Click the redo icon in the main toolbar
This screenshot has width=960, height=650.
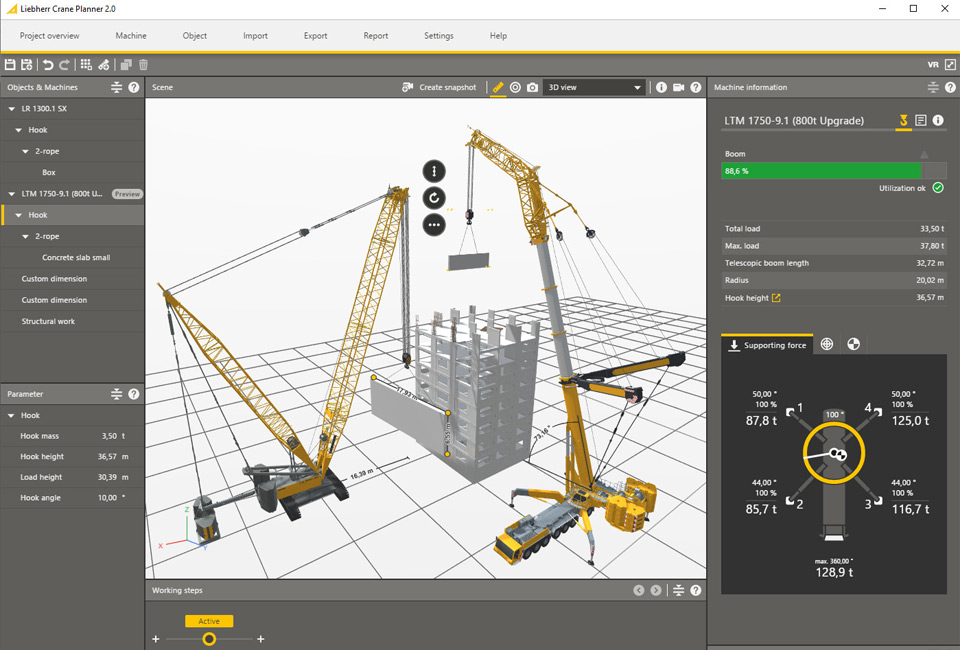coord(63,64)
